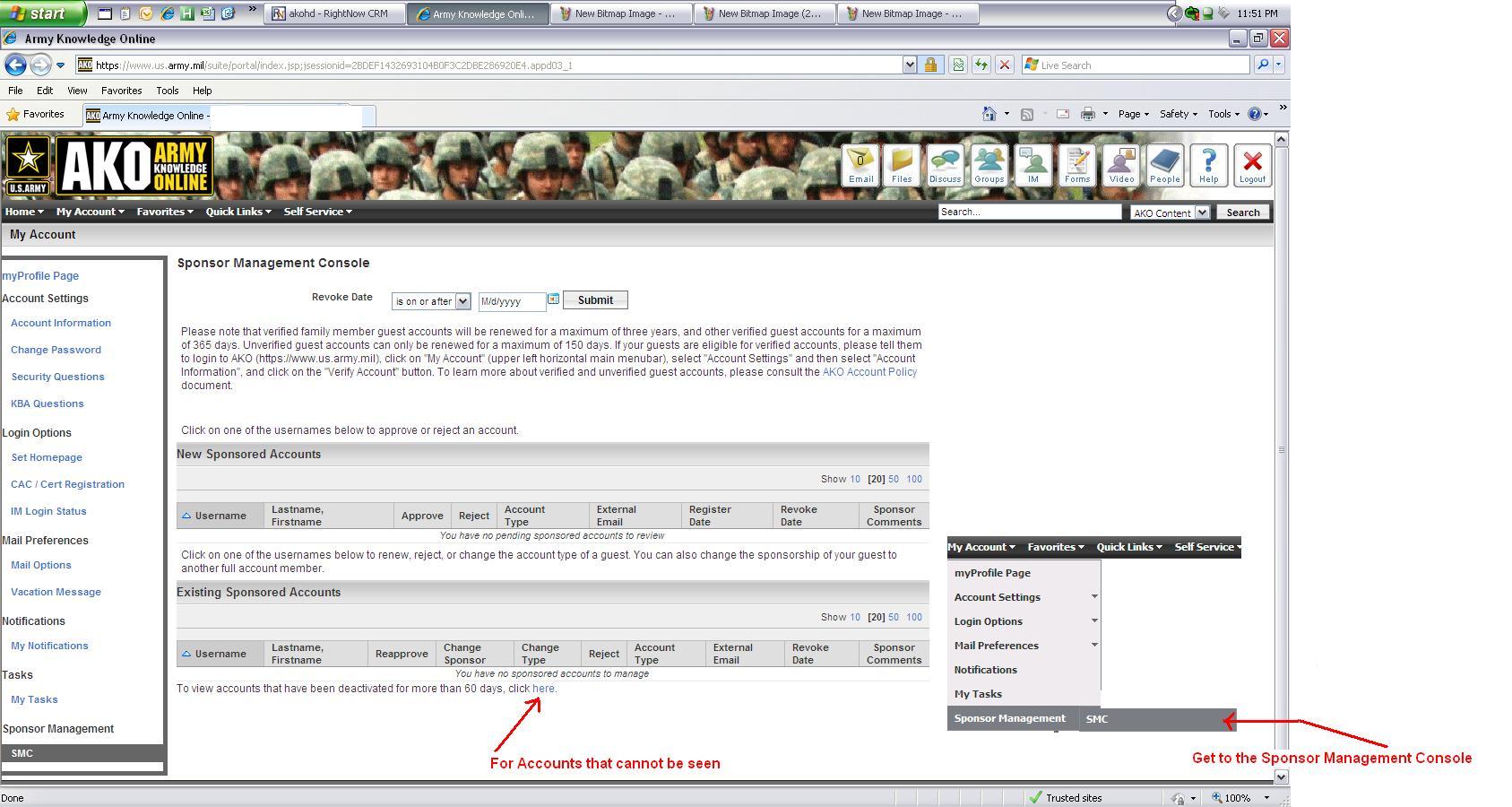
Task: Open the Video icon
Action: pos(1120,165)
